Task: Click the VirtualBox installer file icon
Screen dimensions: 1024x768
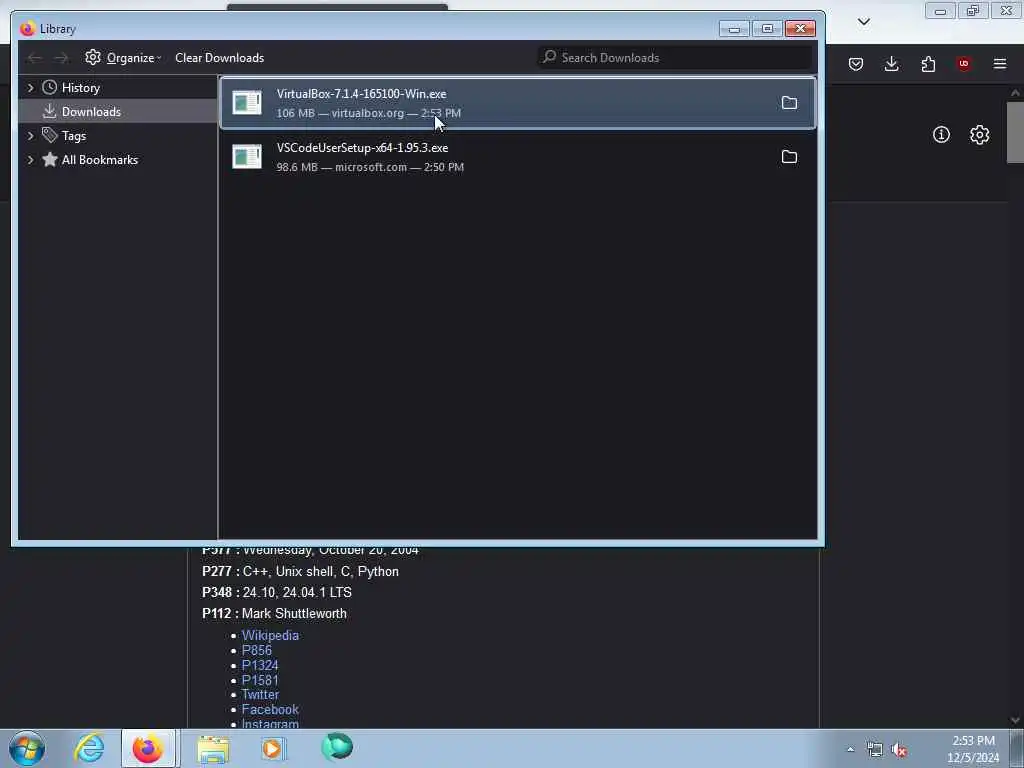Action: (x=247, y=103)
